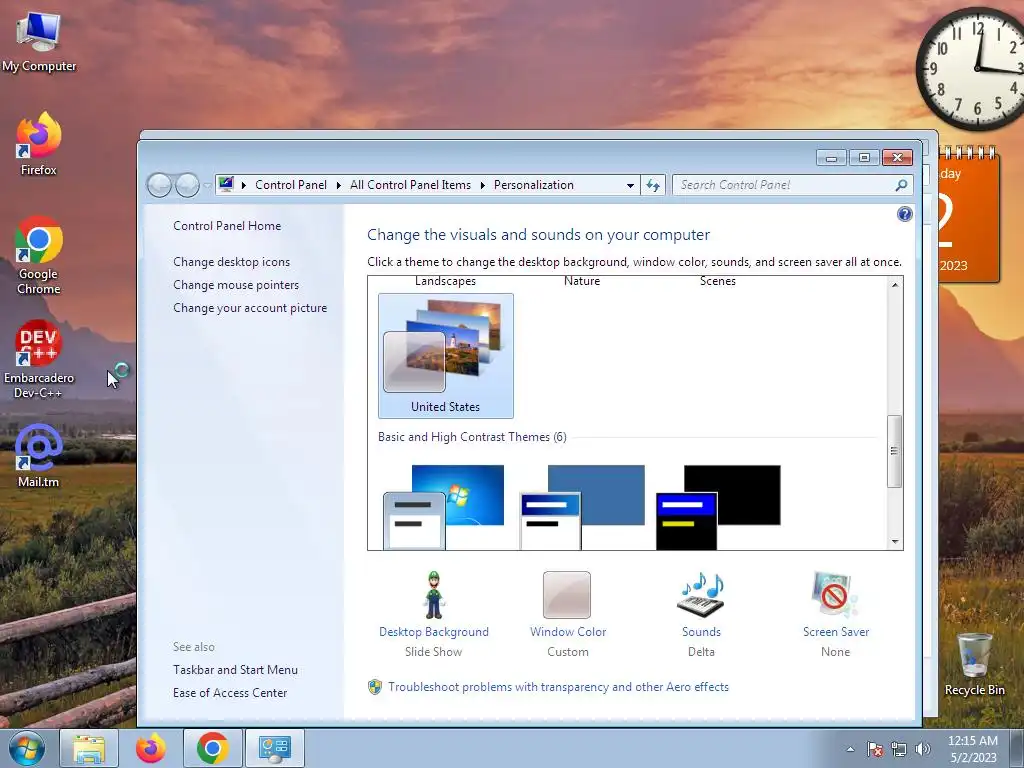This screenshot has height=768, width=1024.
Task: Open Windows Explorer from the taskbar
Action: [x=89, y=748]
